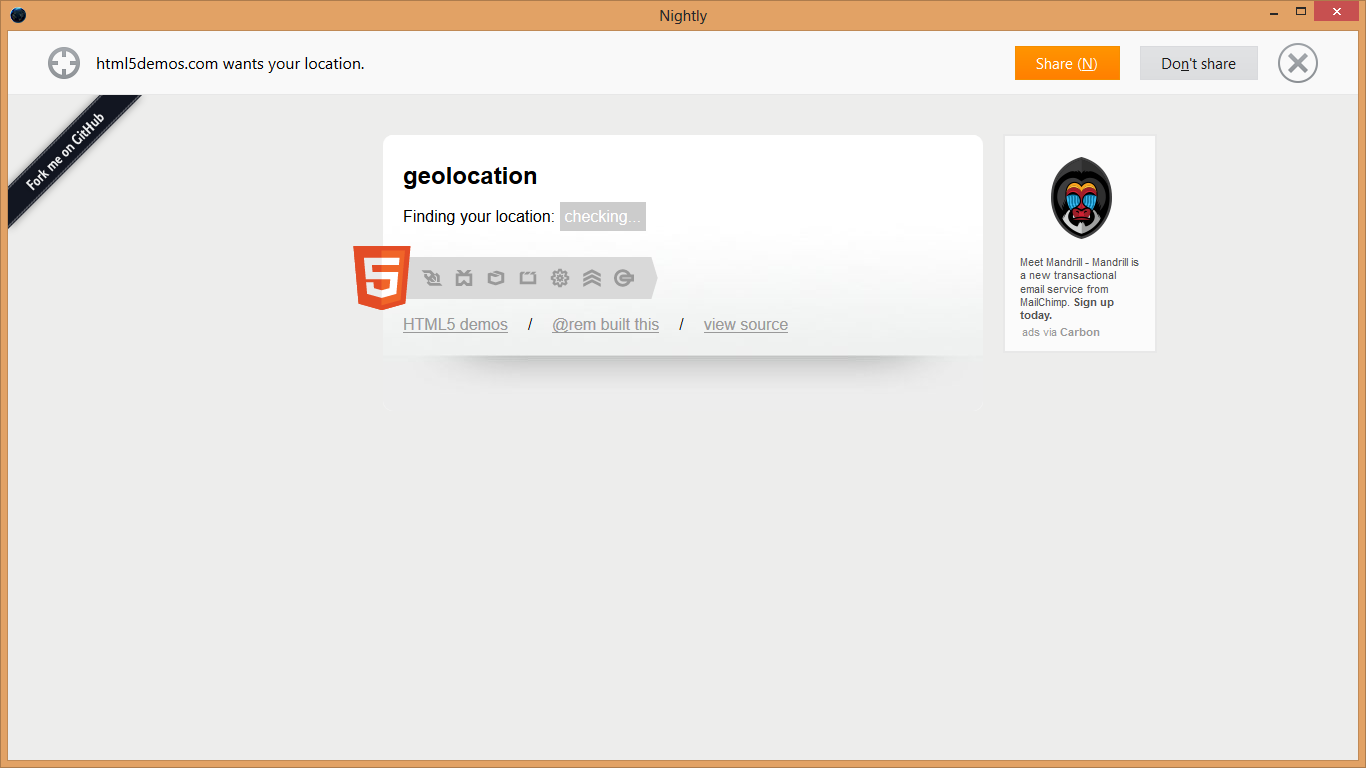Open the HTML5 demos link
Viewport: 1366px width, 768px height.
tap(455, 324)
